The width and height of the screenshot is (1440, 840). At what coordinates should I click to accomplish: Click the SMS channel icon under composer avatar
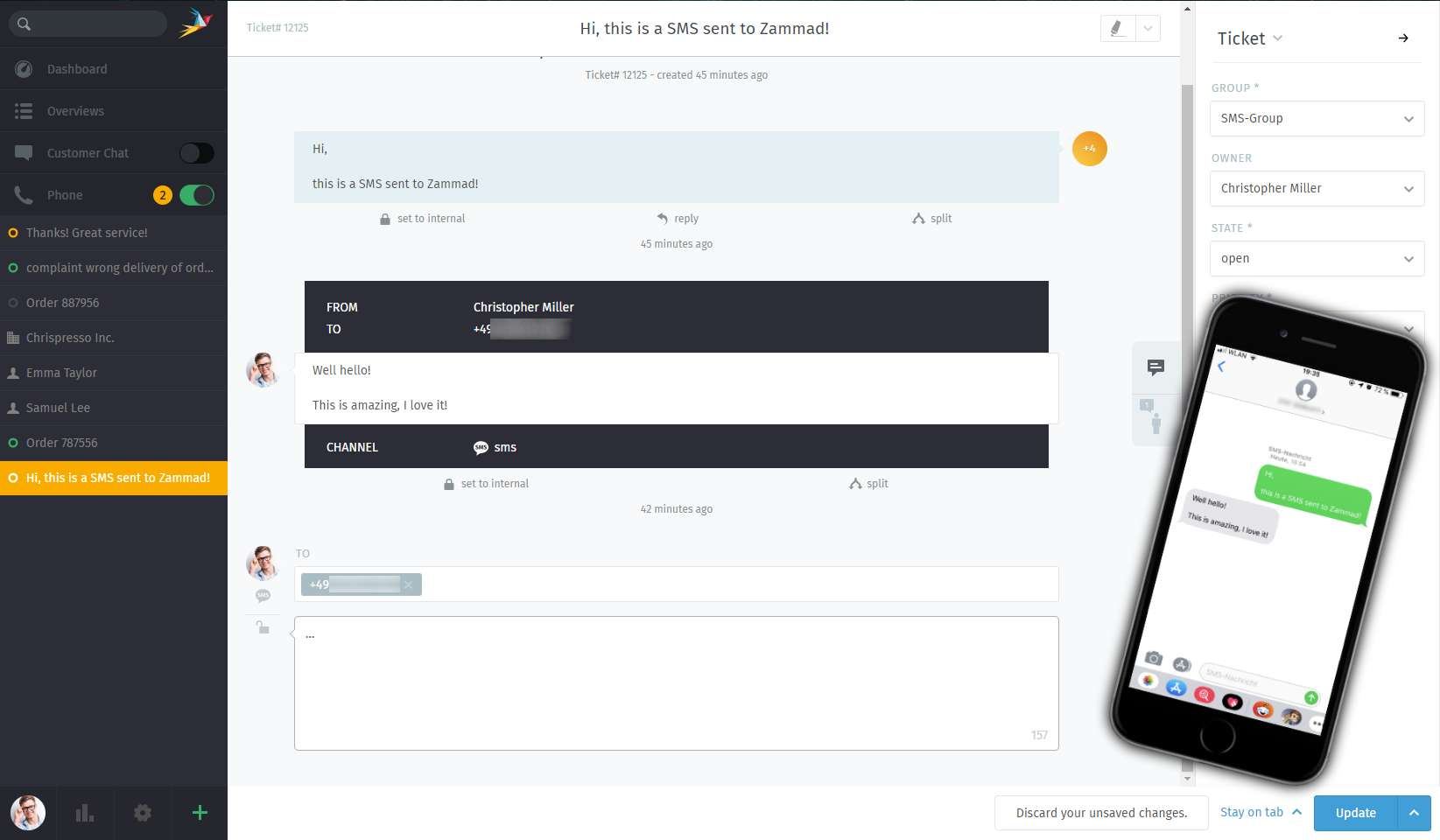263,596
